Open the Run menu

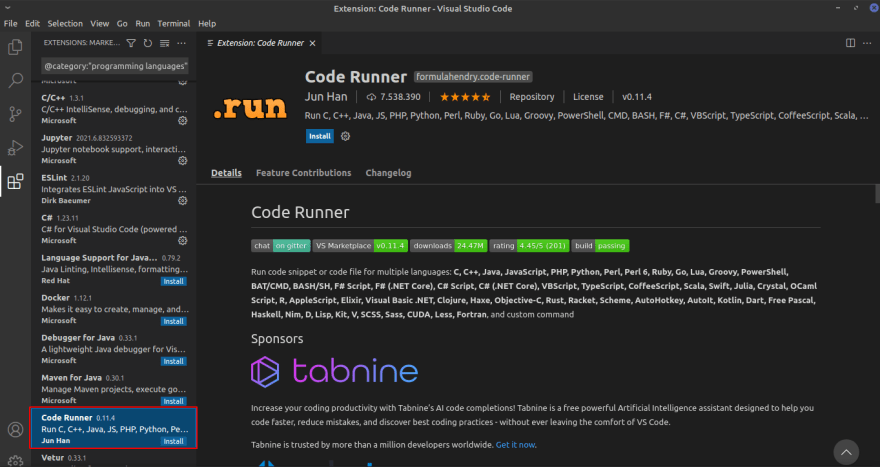tap(143, 24)
